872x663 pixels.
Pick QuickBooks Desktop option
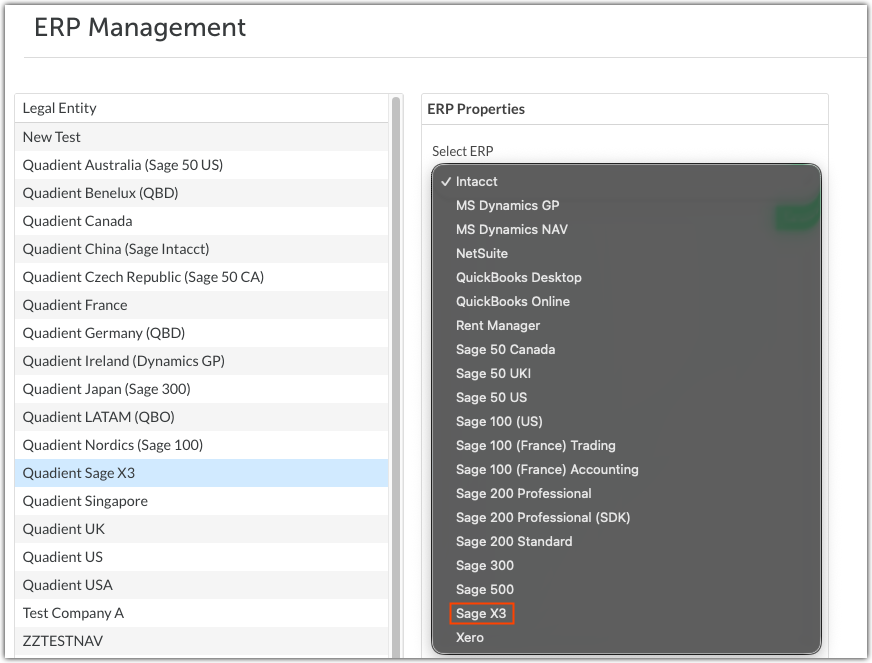[626, 277]
